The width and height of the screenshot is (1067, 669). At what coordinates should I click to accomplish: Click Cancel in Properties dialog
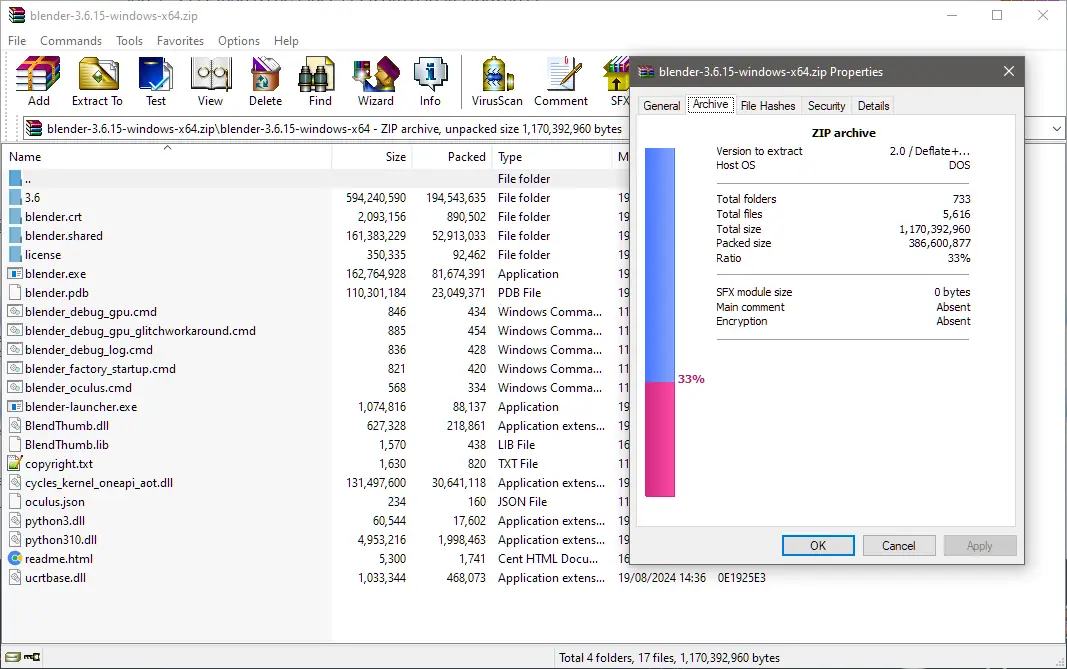click(899, 546)
